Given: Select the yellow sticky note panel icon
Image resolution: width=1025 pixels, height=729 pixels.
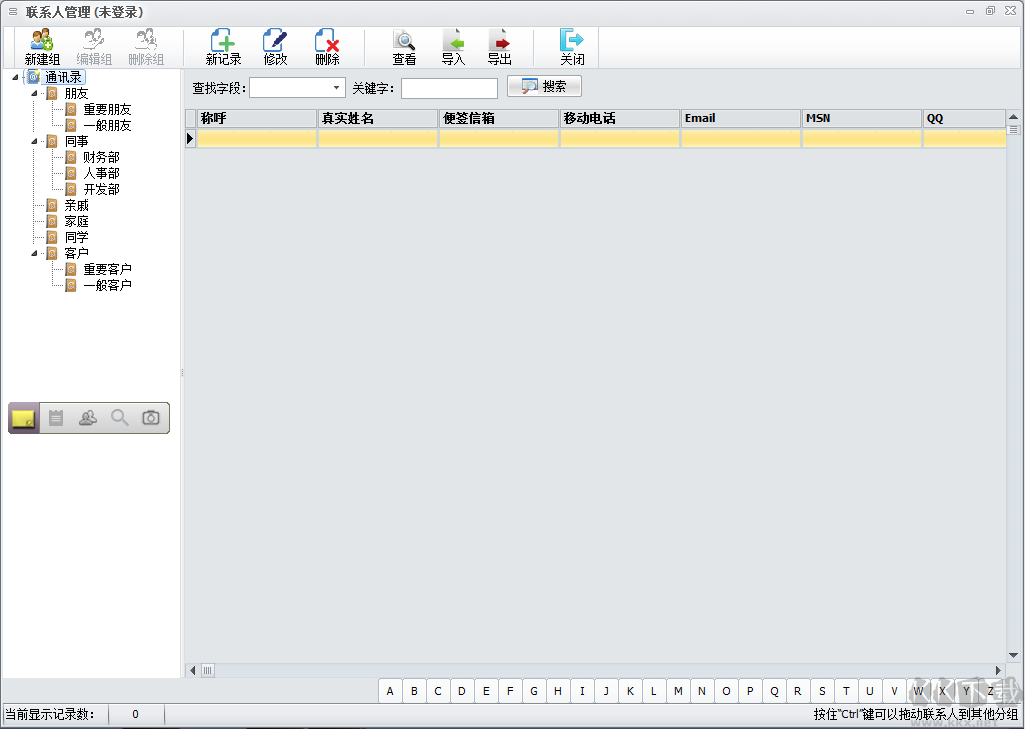Looking at the screenshot, I should (x=22, y=417).
